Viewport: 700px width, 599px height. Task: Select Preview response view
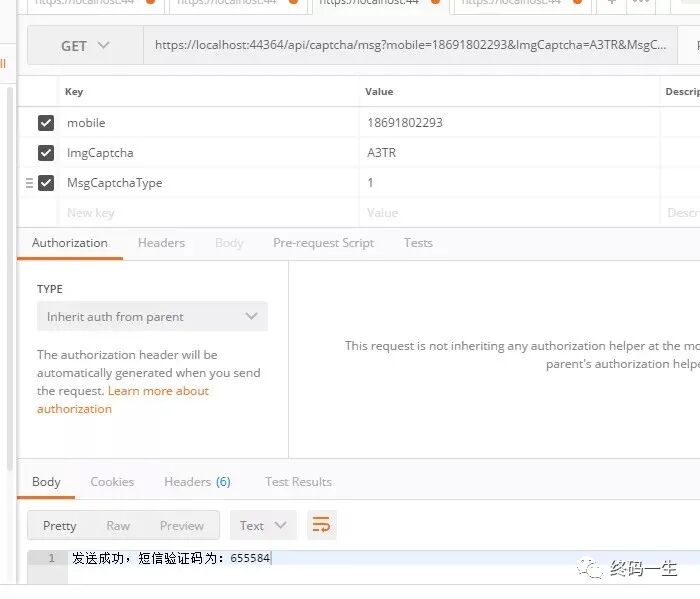pos(182,526)
